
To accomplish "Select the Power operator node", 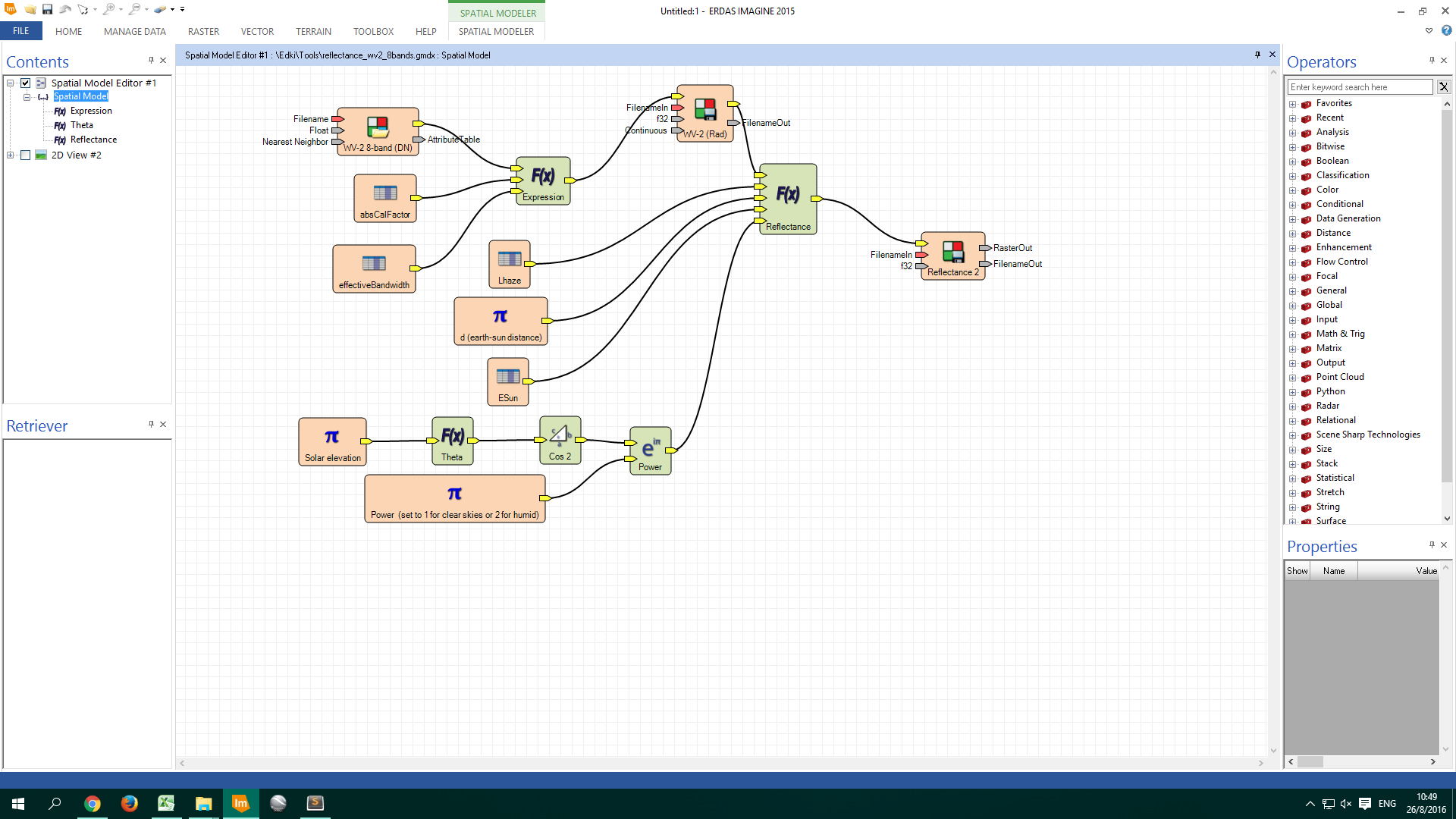I will [x=650, y=450].
